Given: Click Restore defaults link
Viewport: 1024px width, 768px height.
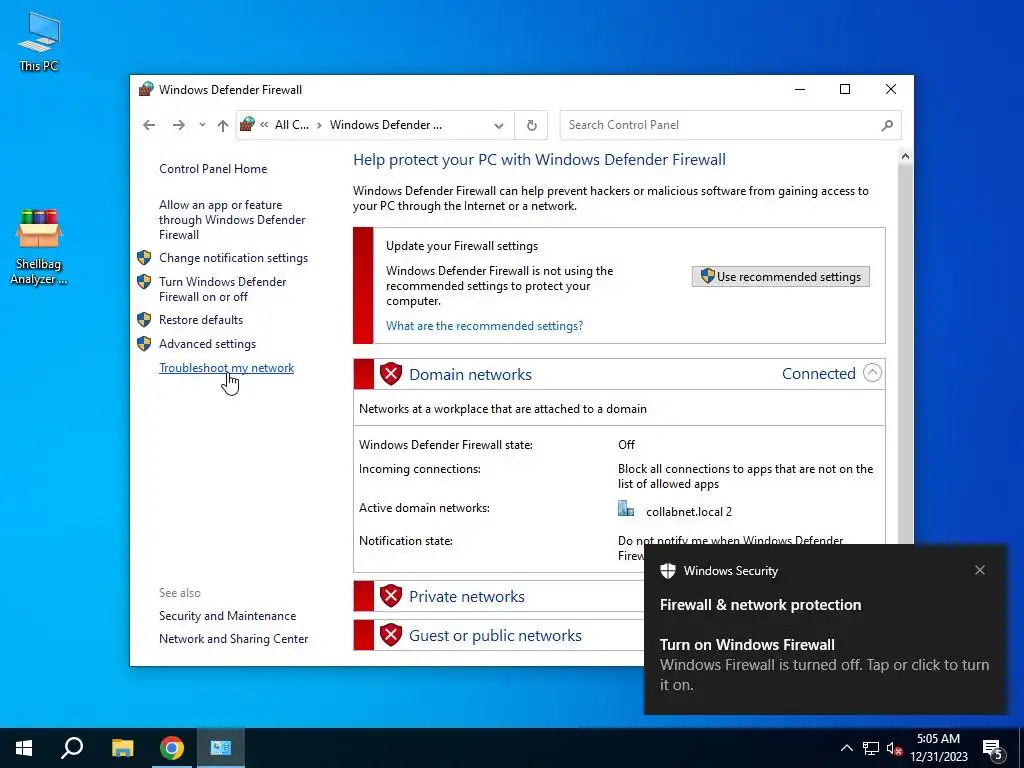Looking at the screenshot, I should pos(200,320).
